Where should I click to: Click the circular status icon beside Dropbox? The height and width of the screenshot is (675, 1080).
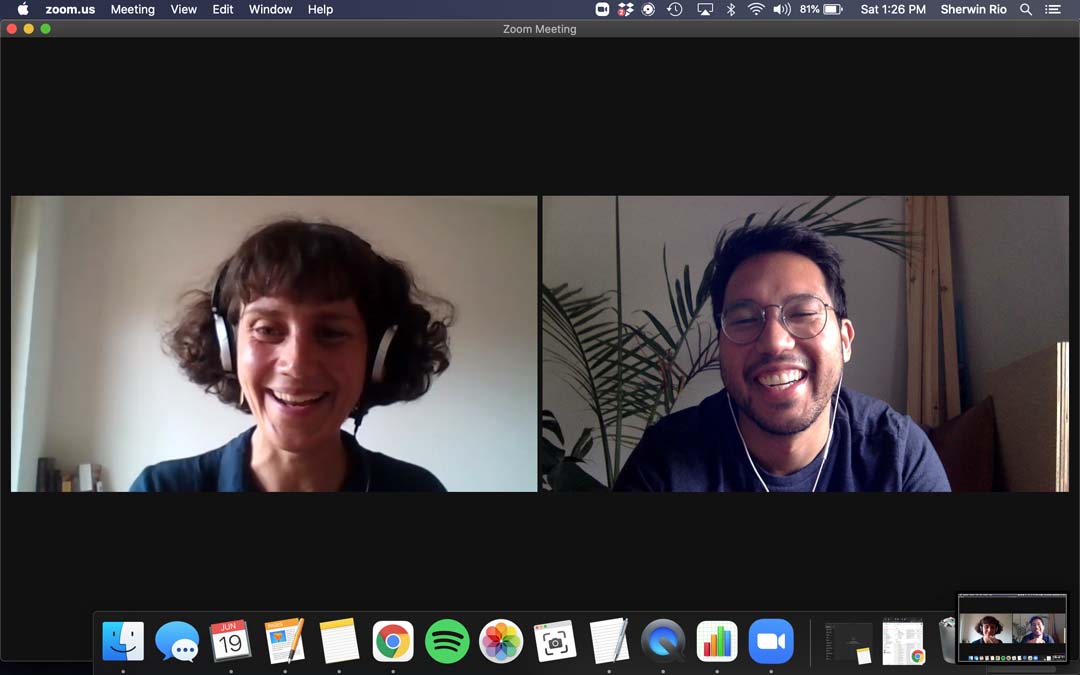click(648, 9)
